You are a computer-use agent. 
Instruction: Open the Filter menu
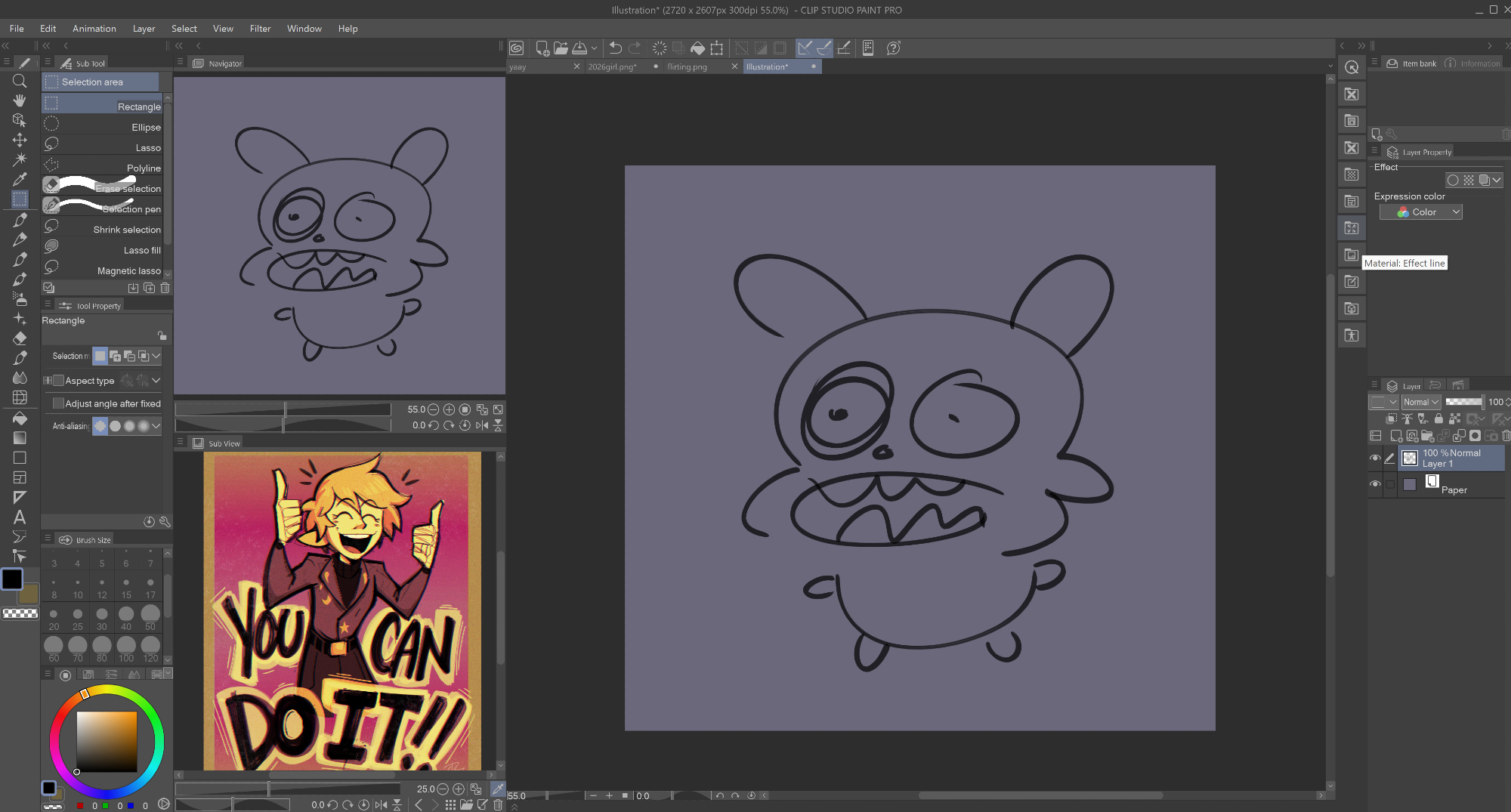[260, 29]
